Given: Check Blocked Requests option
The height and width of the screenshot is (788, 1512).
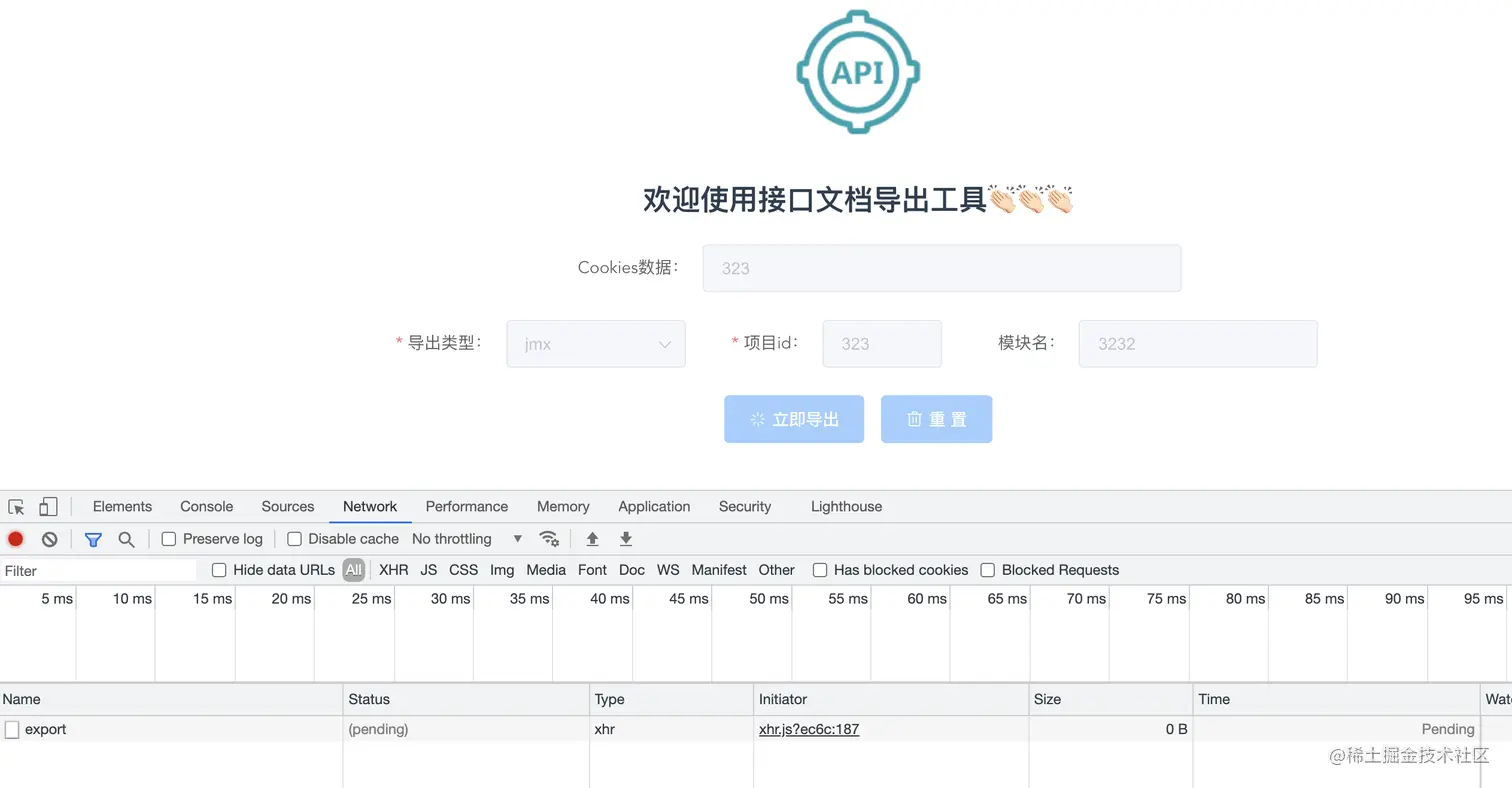Looking at the screenshot, I should coord(988,570).
